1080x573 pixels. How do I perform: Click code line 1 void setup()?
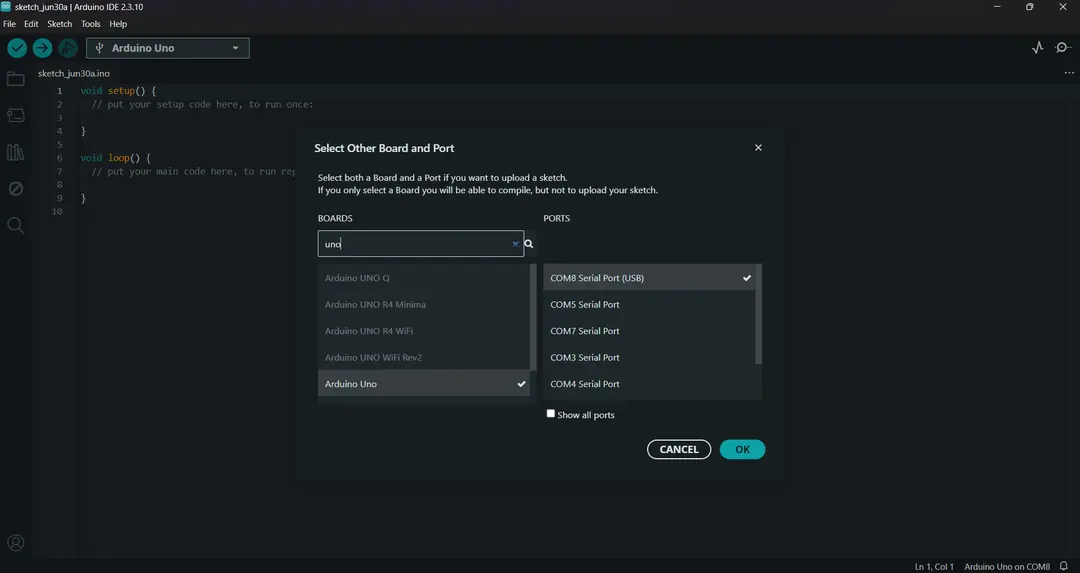click(x=118, y=91)
